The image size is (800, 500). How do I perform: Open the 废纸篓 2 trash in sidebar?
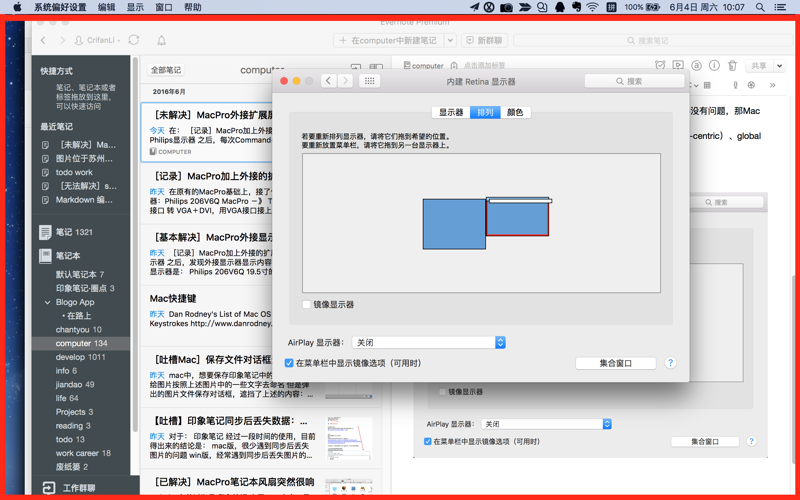(72, 467)
